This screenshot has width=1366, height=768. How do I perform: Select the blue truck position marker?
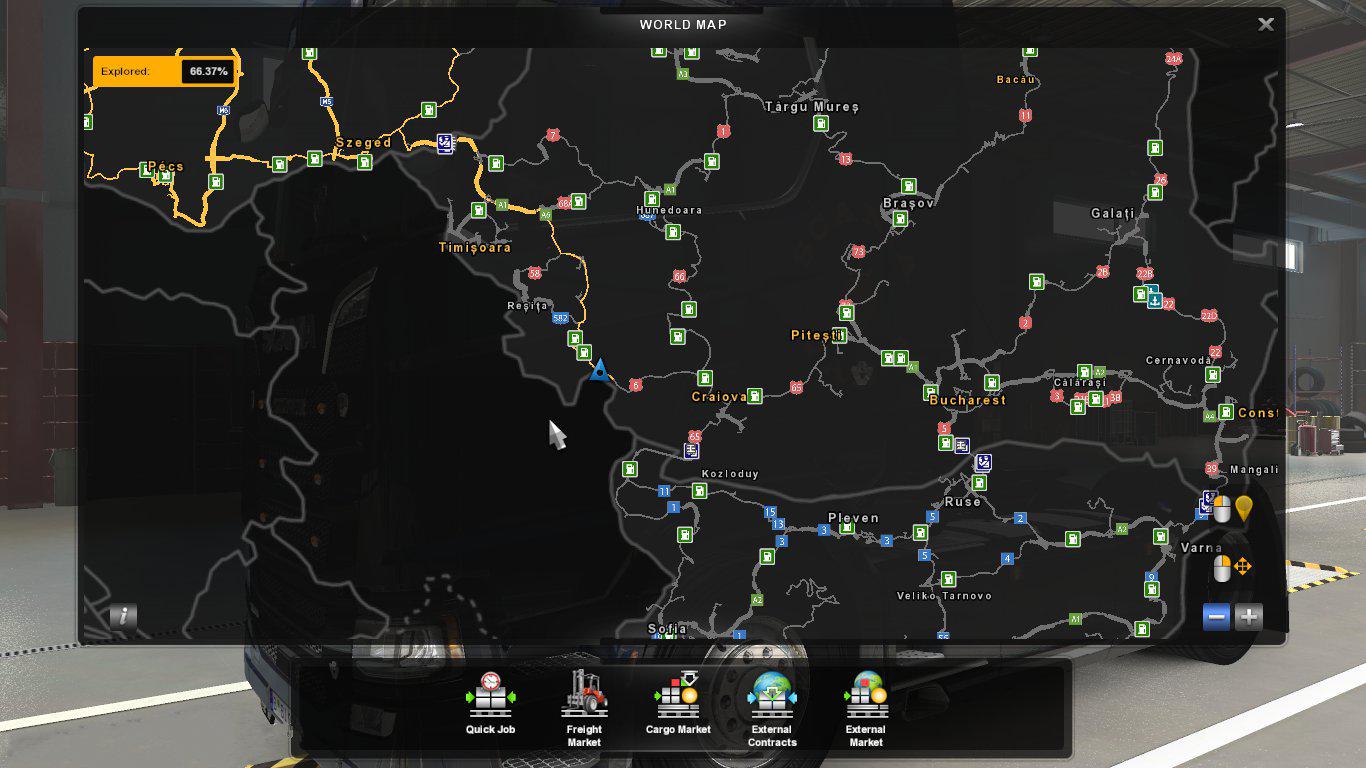[x=599, y=372]
